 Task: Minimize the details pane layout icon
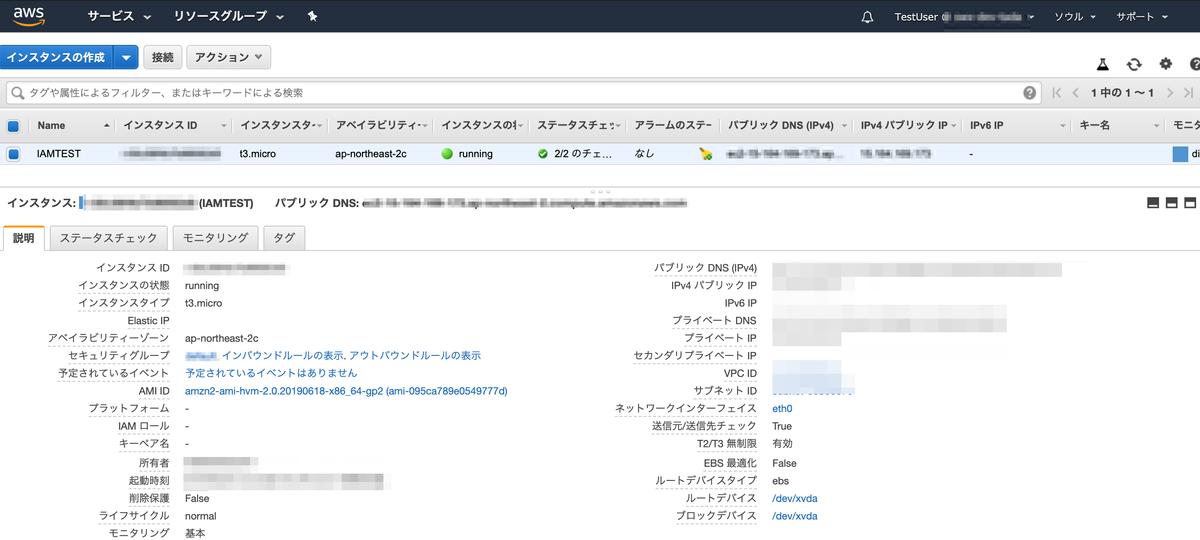pyautogui.click(x=1153, y=203)
